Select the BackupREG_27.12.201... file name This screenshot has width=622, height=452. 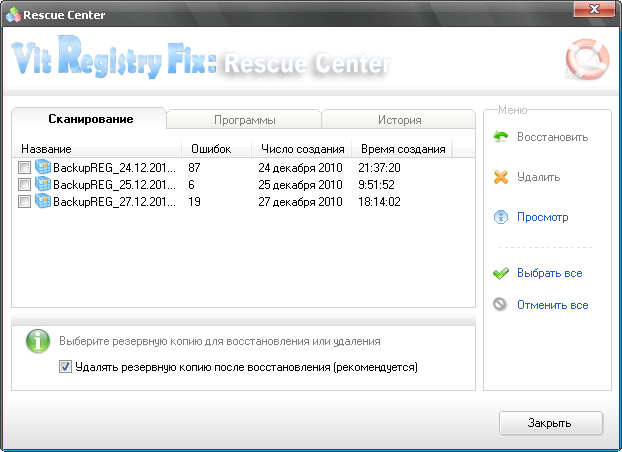[114, 202]
